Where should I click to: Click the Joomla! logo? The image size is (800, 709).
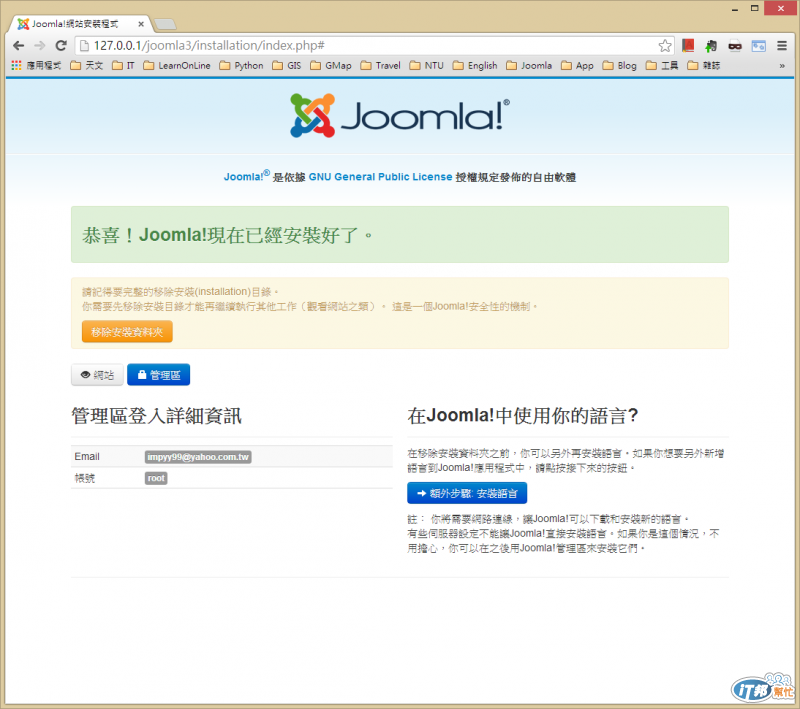[399, 115]
